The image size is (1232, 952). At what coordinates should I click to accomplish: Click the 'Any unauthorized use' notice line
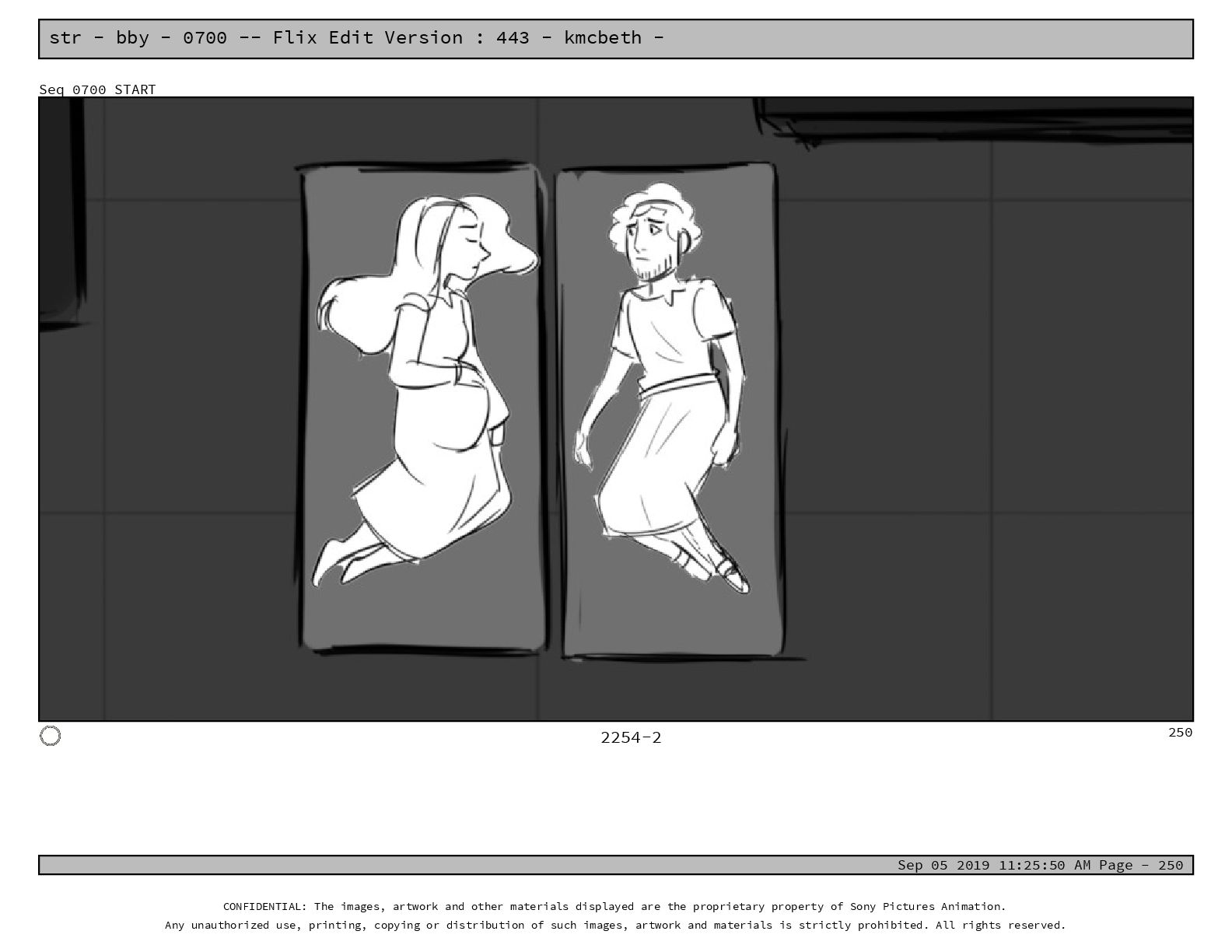pyautogui.click(x=615, y=925)
